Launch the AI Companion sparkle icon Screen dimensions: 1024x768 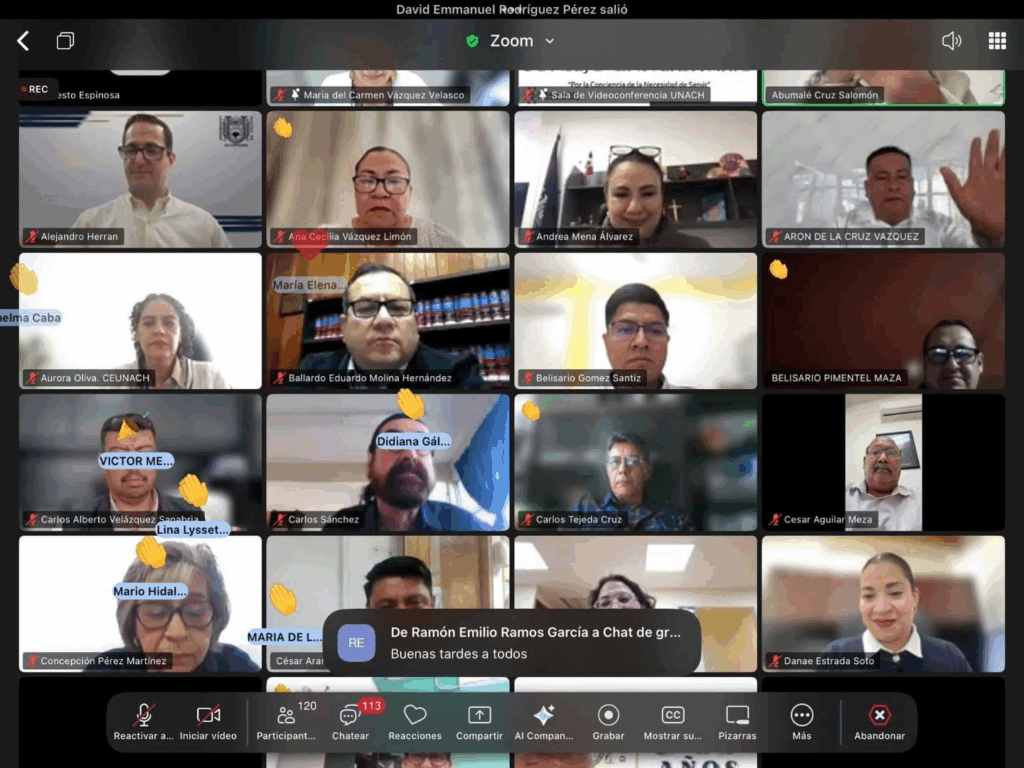[544, 716]
